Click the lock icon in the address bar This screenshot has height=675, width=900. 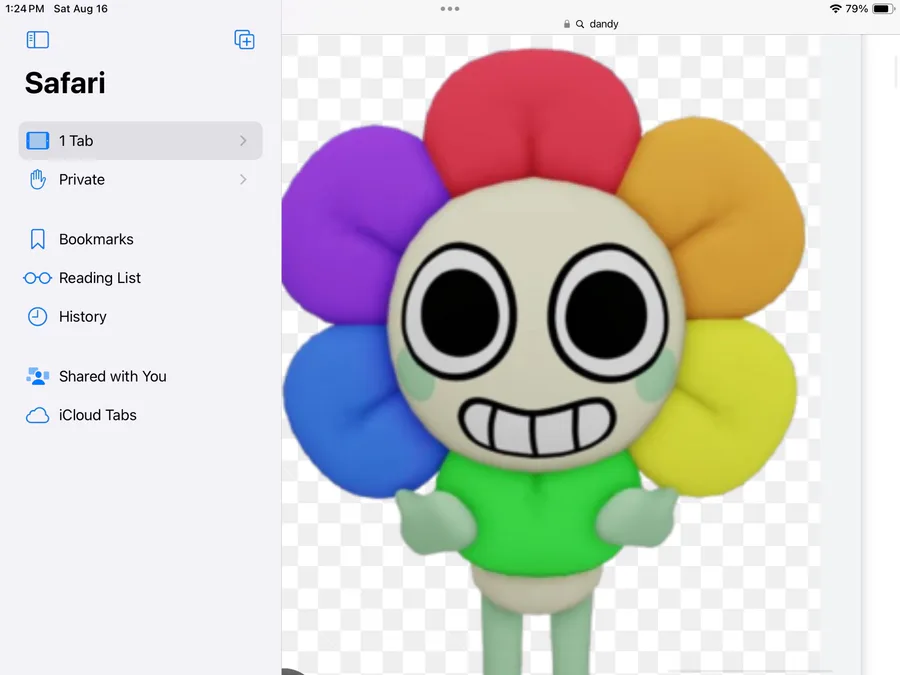pyautogui.click(x=567, y=24)
